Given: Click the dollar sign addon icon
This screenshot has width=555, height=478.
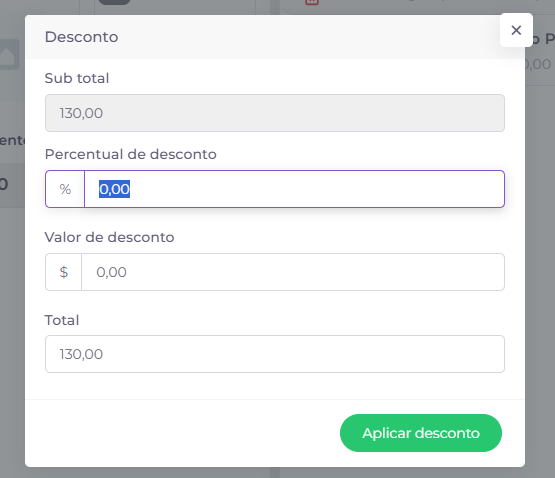Looking at the screenshot, I should 64,272.
